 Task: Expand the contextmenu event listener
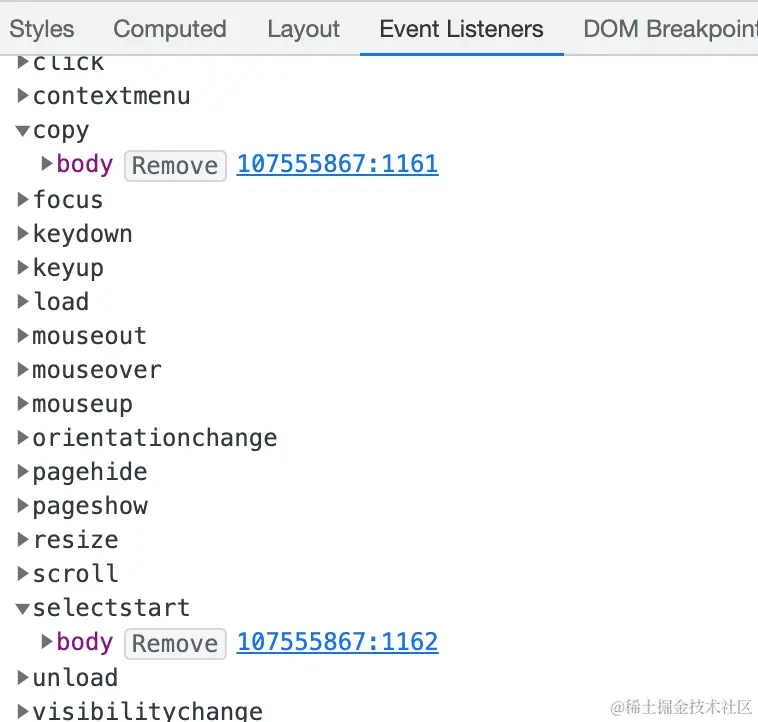pyautogui.click(x=23, y=97)
